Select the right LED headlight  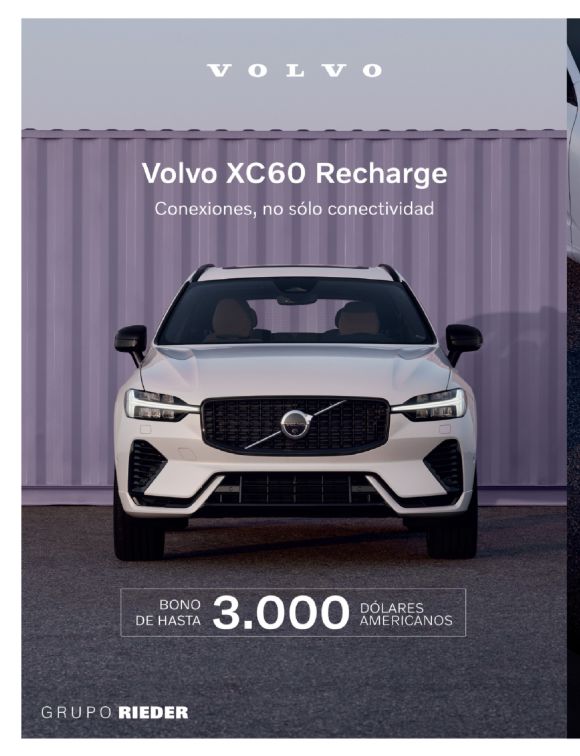tap(430, 405)
